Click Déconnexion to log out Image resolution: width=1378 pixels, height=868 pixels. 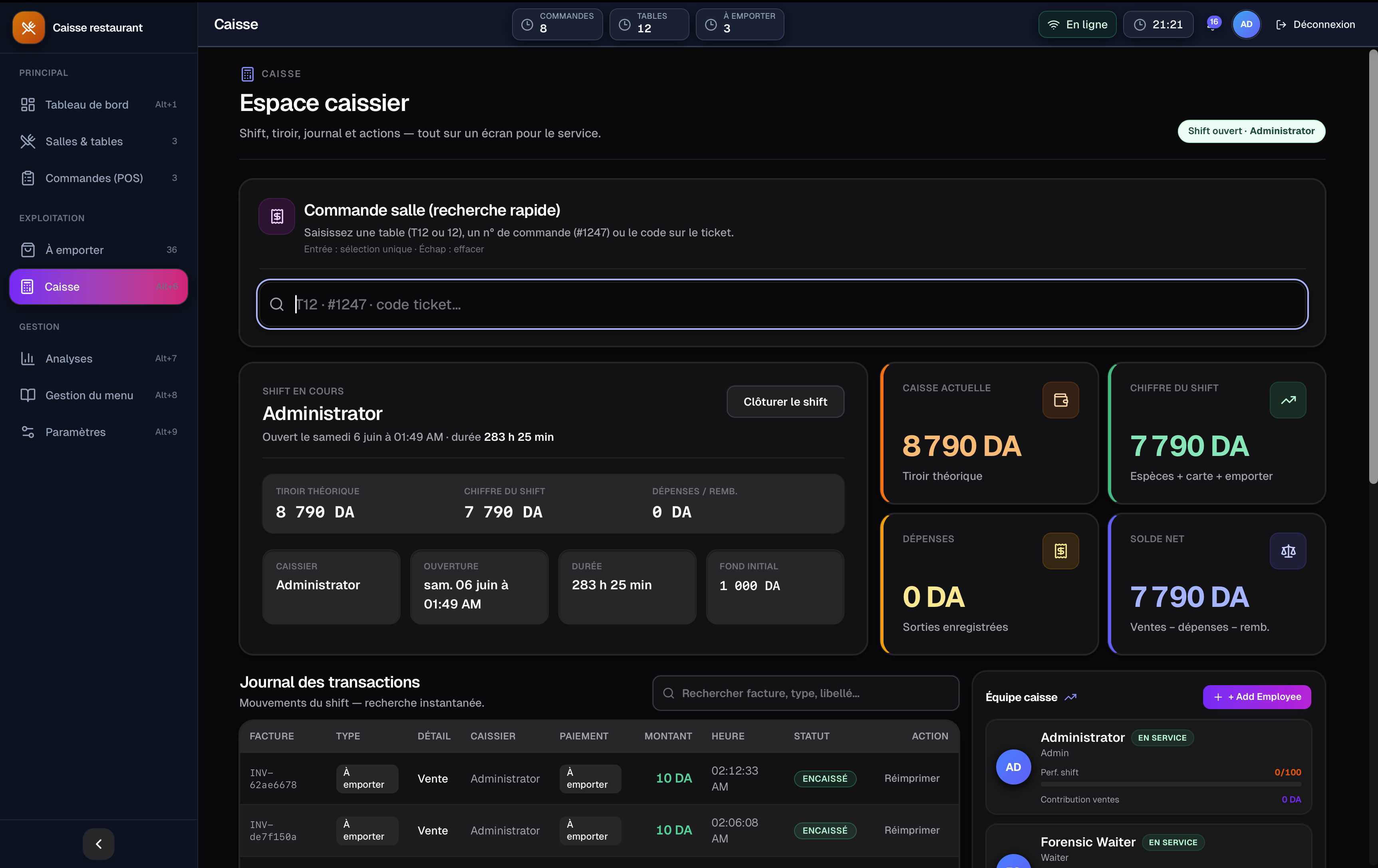tap(1316, 25)
